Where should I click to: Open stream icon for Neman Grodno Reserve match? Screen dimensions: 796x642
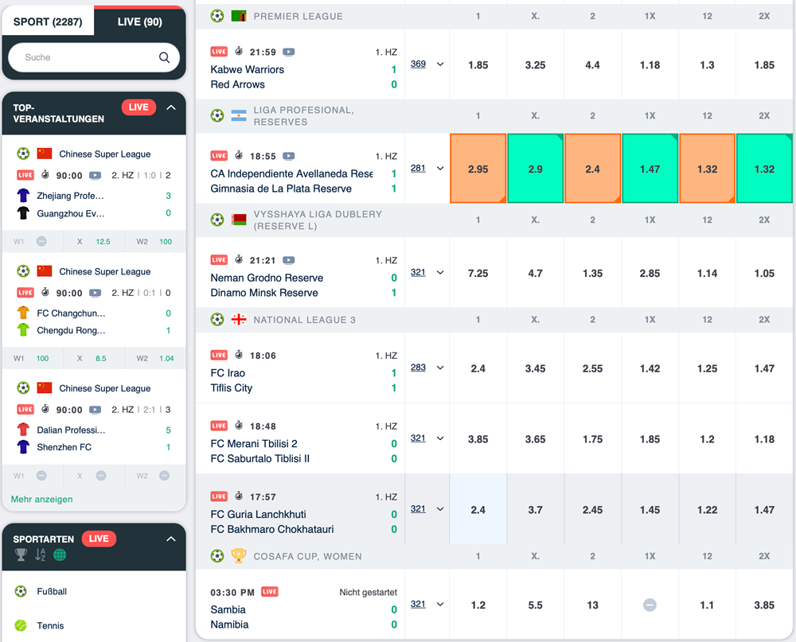point(288,260)
